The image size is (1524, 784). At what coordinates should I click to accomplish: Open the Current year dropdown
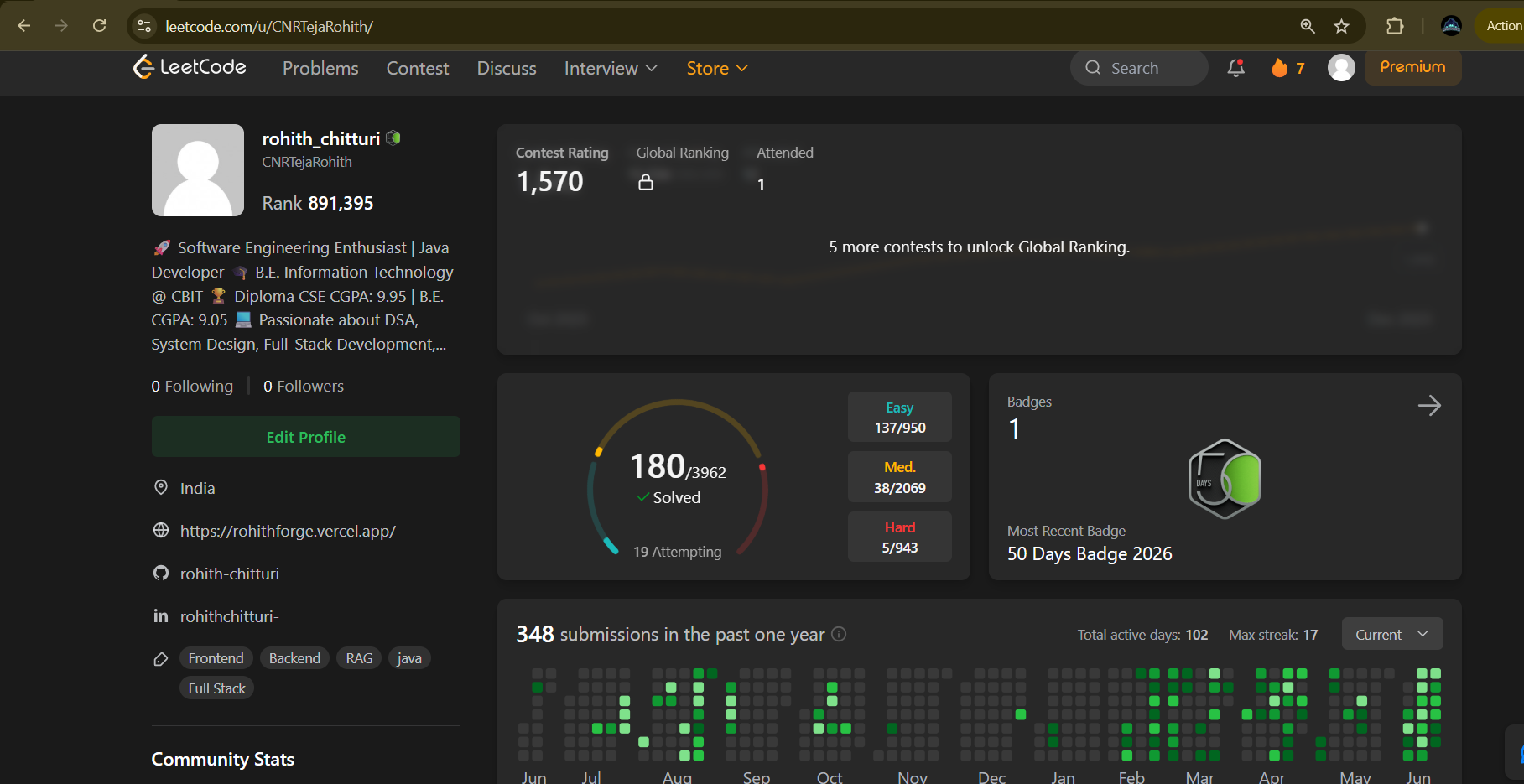click(x=1392, y=635)
